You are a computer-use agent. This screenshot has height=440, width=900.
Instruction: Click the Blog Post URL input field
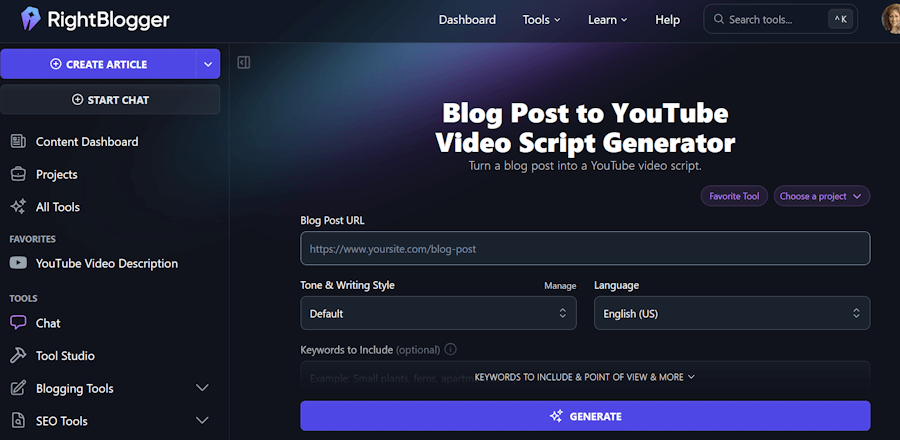click(585, 248)
